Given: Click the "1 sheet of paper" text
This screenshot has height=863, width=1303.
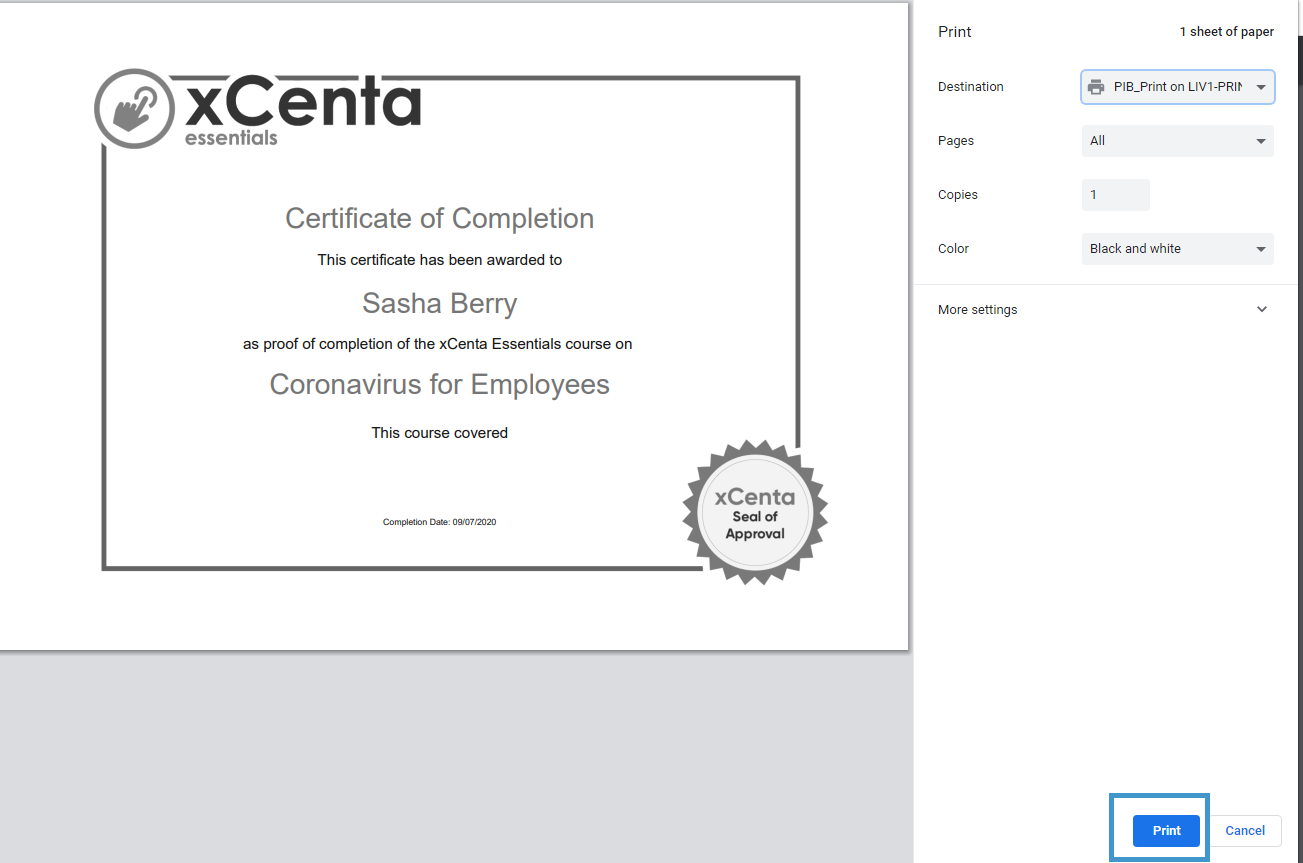Looking at the screenshot, I should point(1227,32).
